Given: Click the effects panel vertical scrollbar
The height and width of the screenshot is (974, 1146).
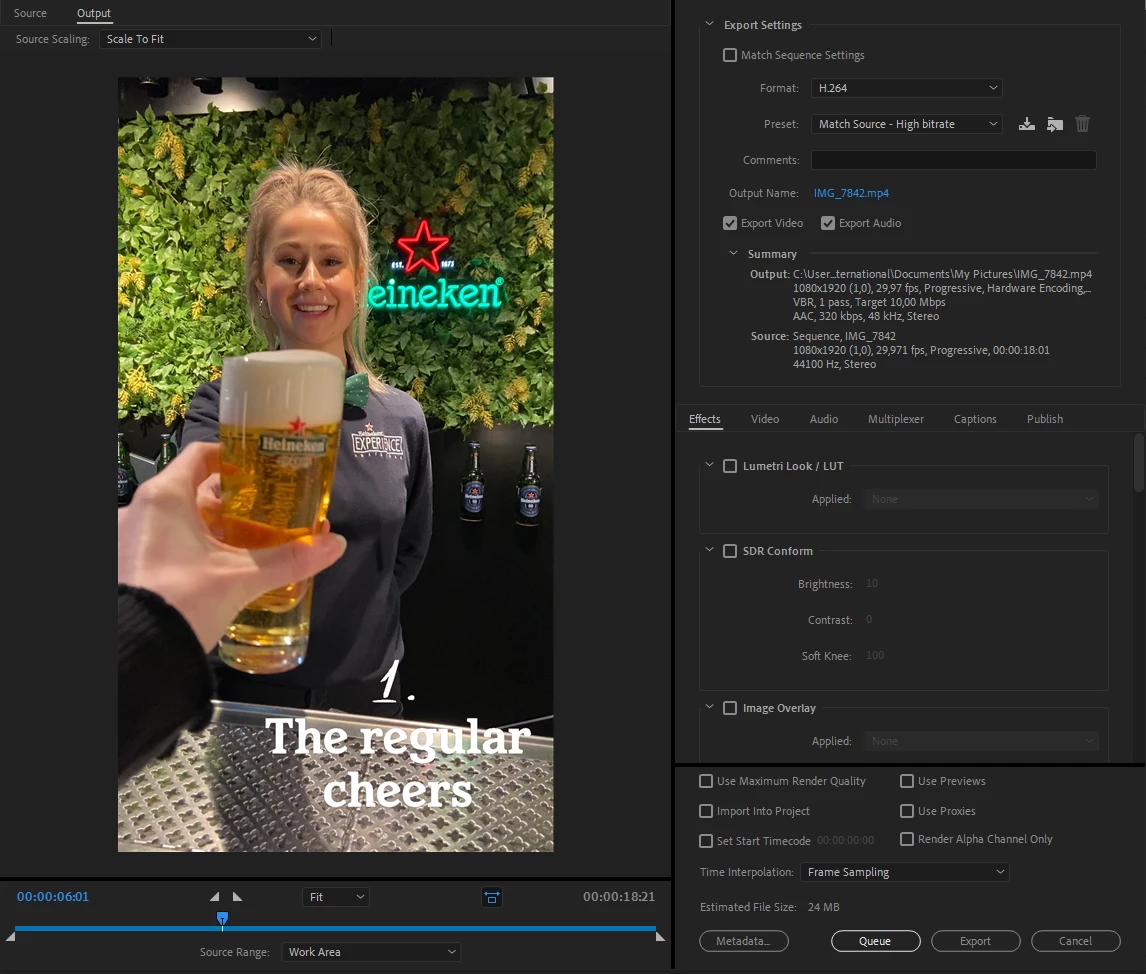Looking at the screenshot, I should (1139, 464).
